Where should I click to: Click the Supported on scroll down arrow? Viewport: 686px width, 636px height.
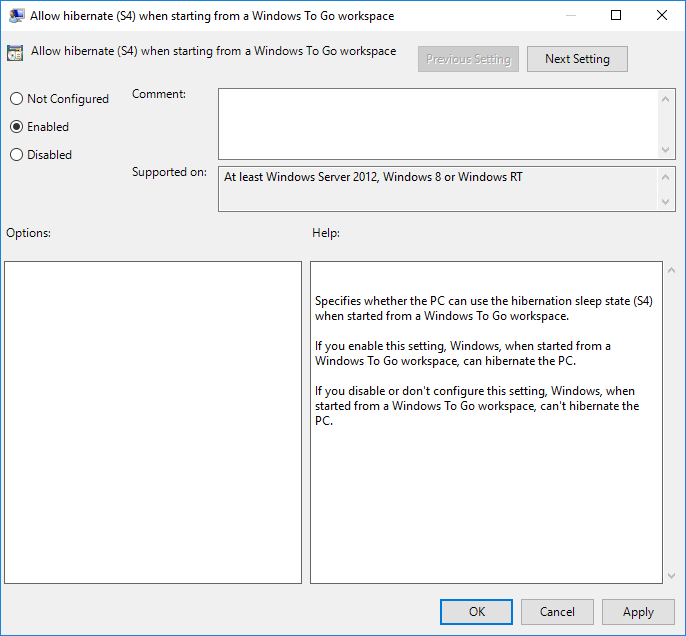pos(665,202)
